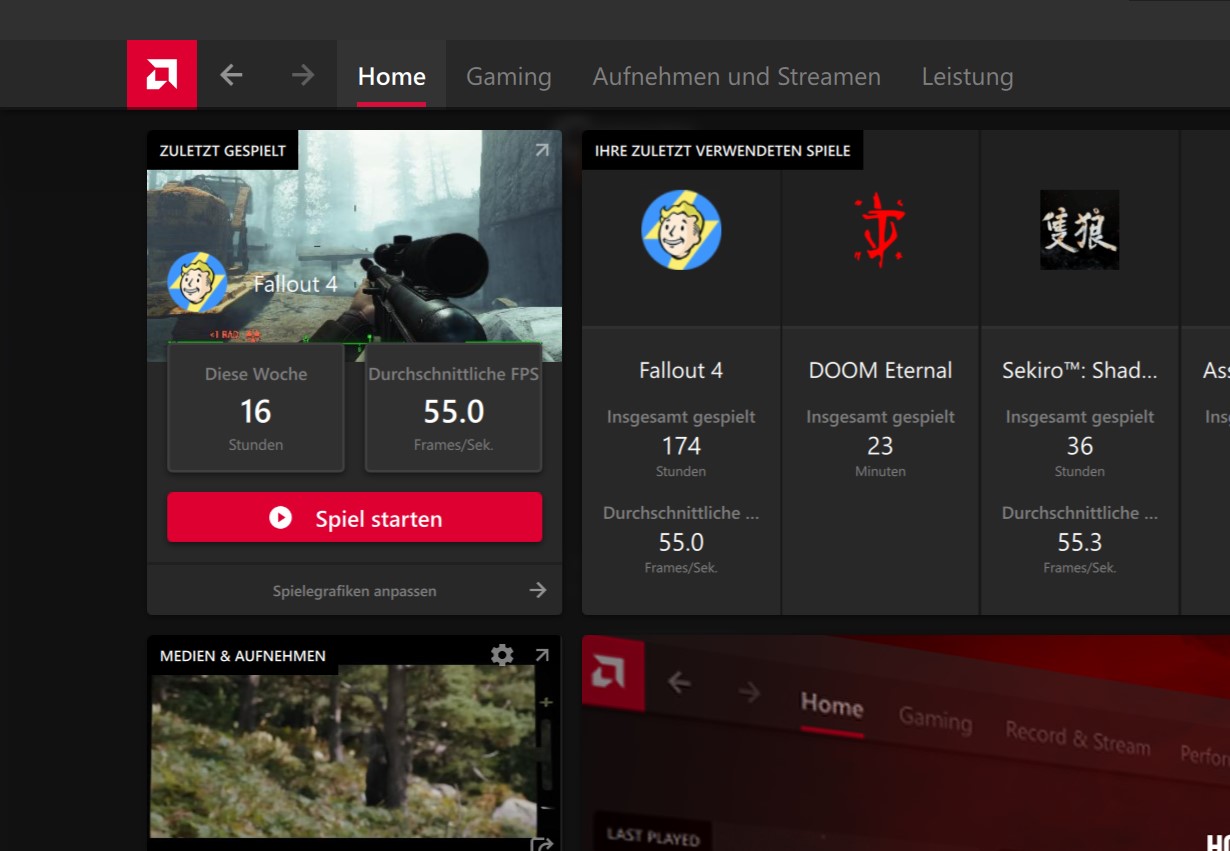Switch to the Home tab
The height and width of the screenshot is (851, 1230).
[x=392, y=76]
